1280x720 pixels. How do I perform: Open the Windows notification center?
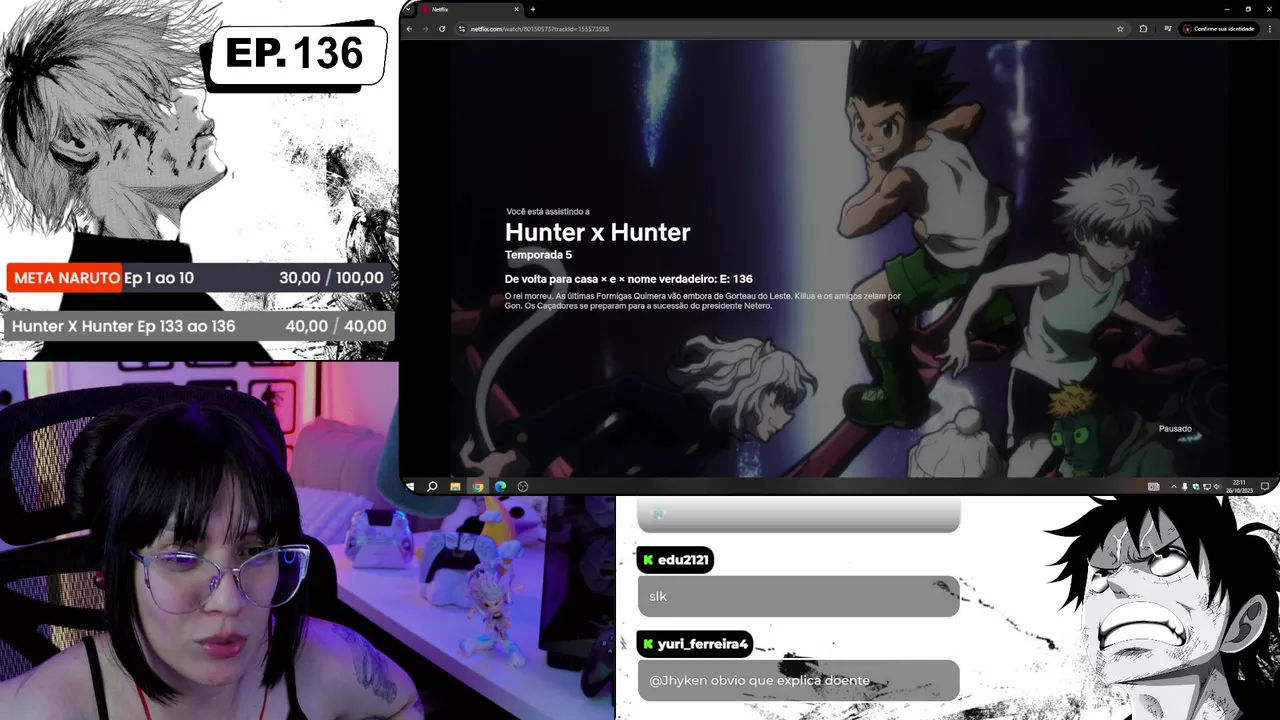(x=1265, y=487)
